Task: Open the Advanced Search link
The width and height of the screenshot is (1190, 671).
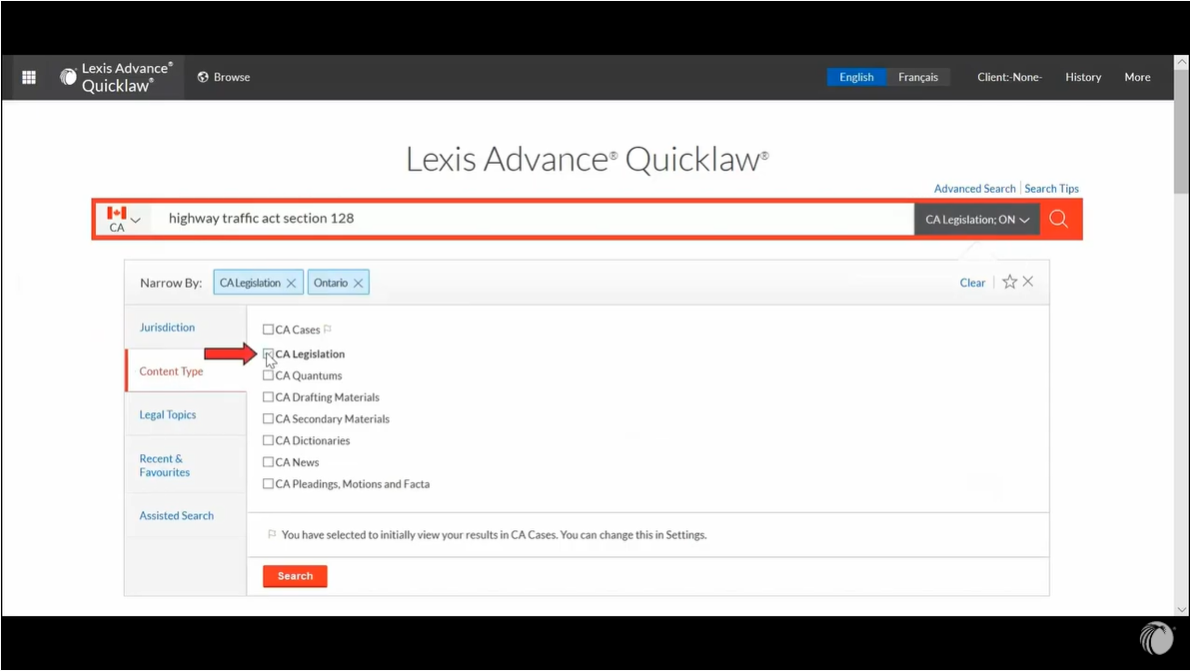Action: (x=974, y=188)
